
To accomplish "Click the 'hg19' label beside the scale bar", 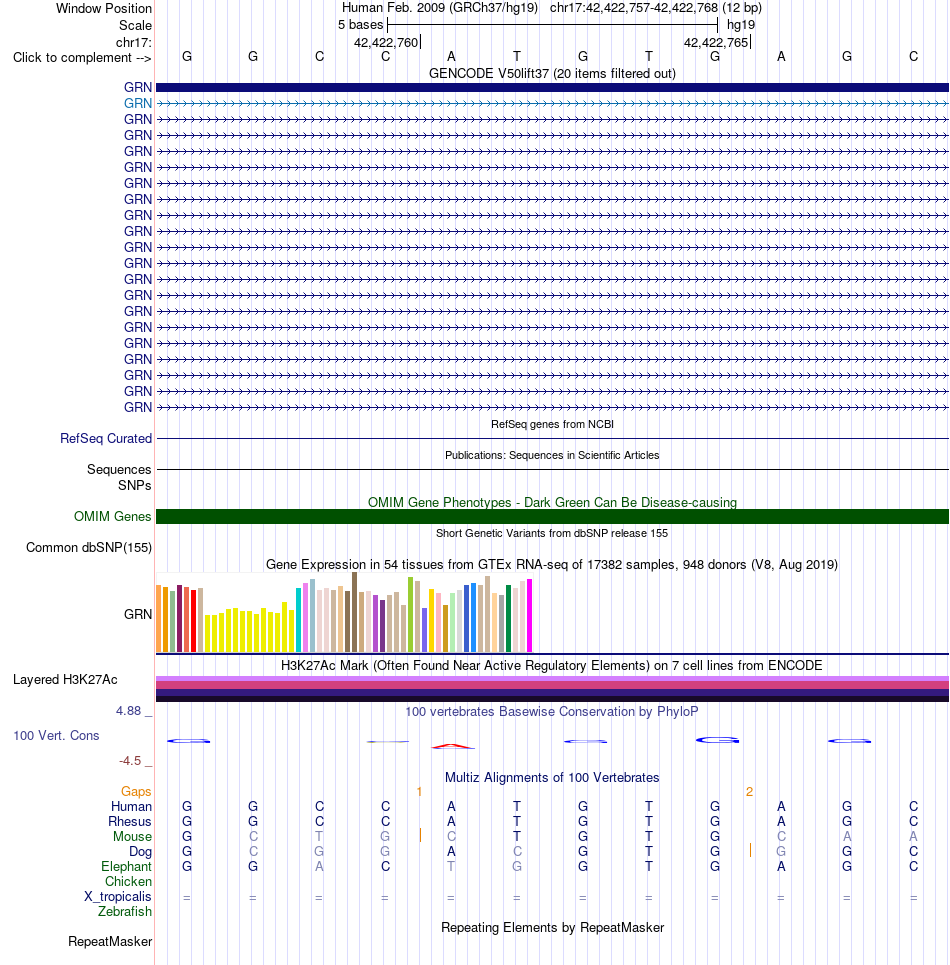I will [x=741, y=25].
